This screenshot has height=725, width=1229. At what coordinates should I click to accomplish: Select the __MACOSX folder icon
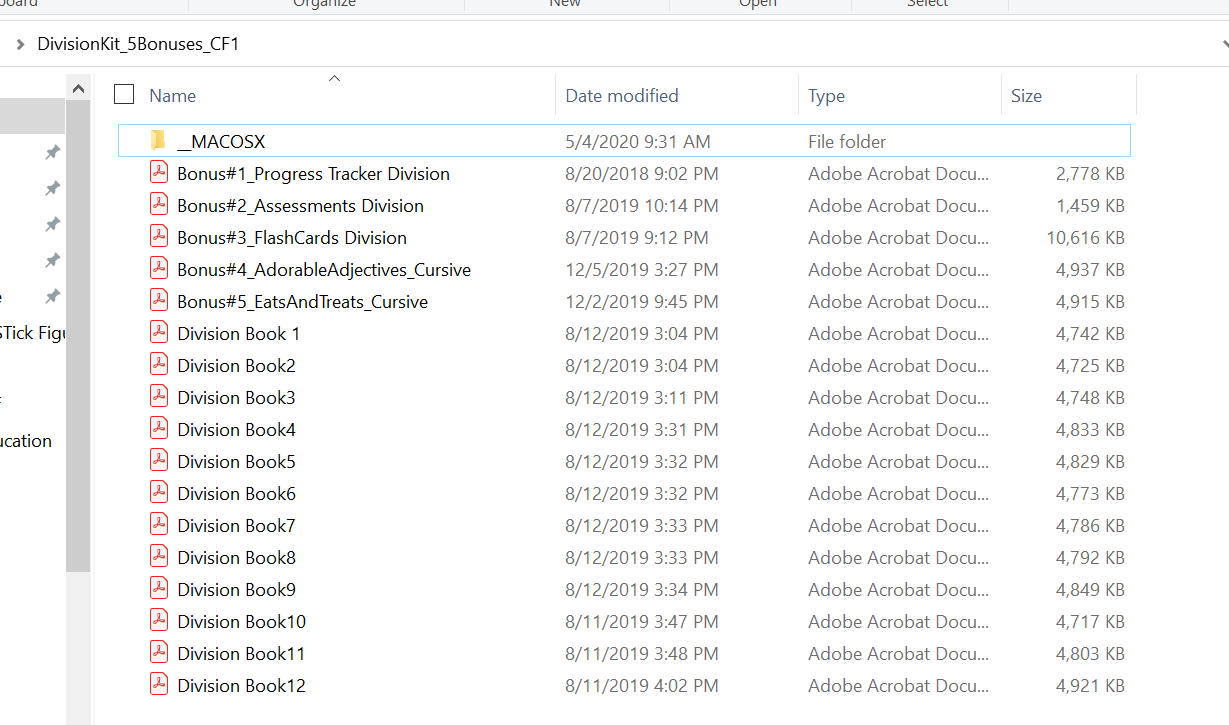[158, 141]
